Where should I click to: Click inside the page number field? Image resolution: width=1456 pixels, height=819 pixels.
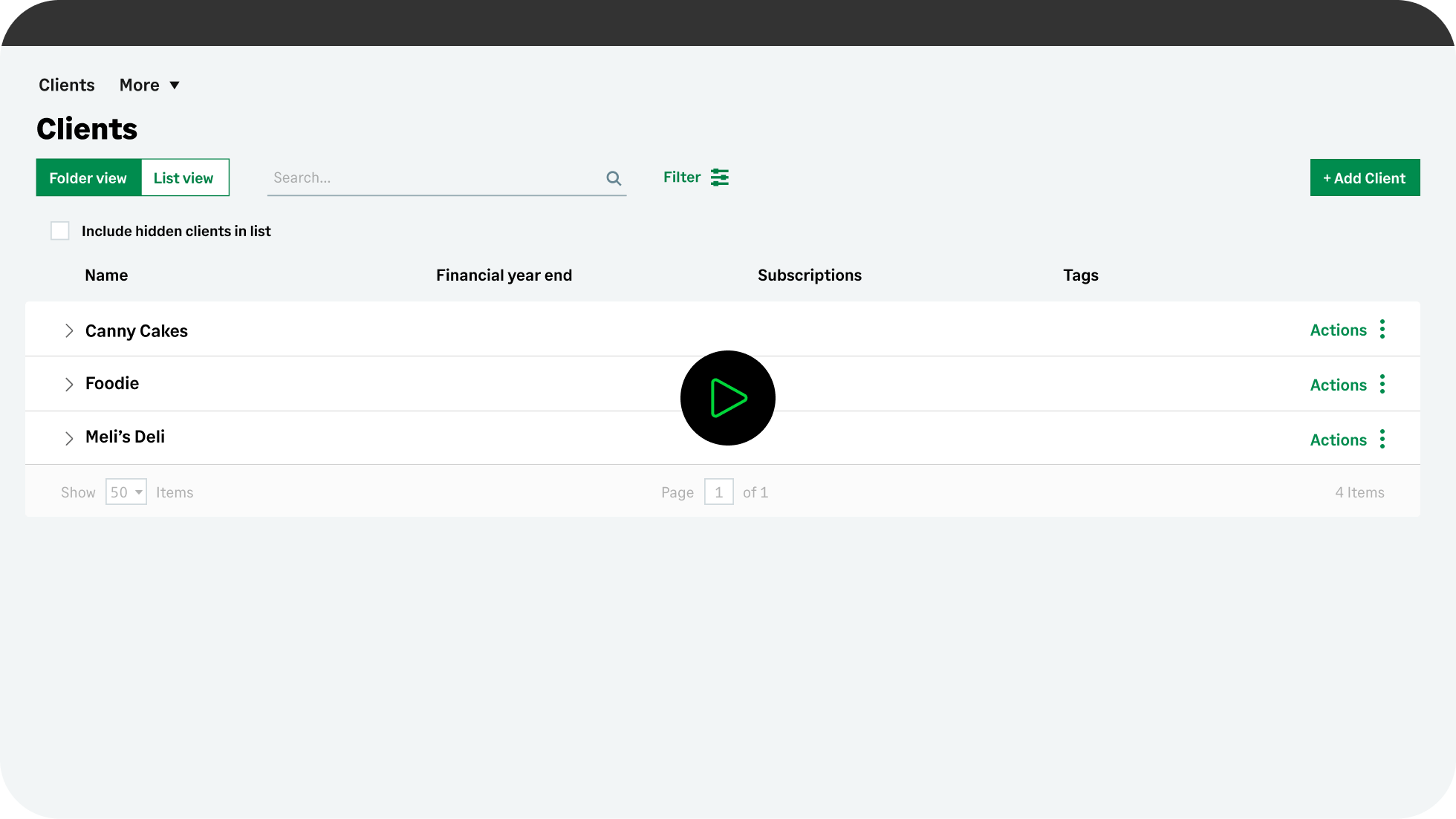point(718,492)
